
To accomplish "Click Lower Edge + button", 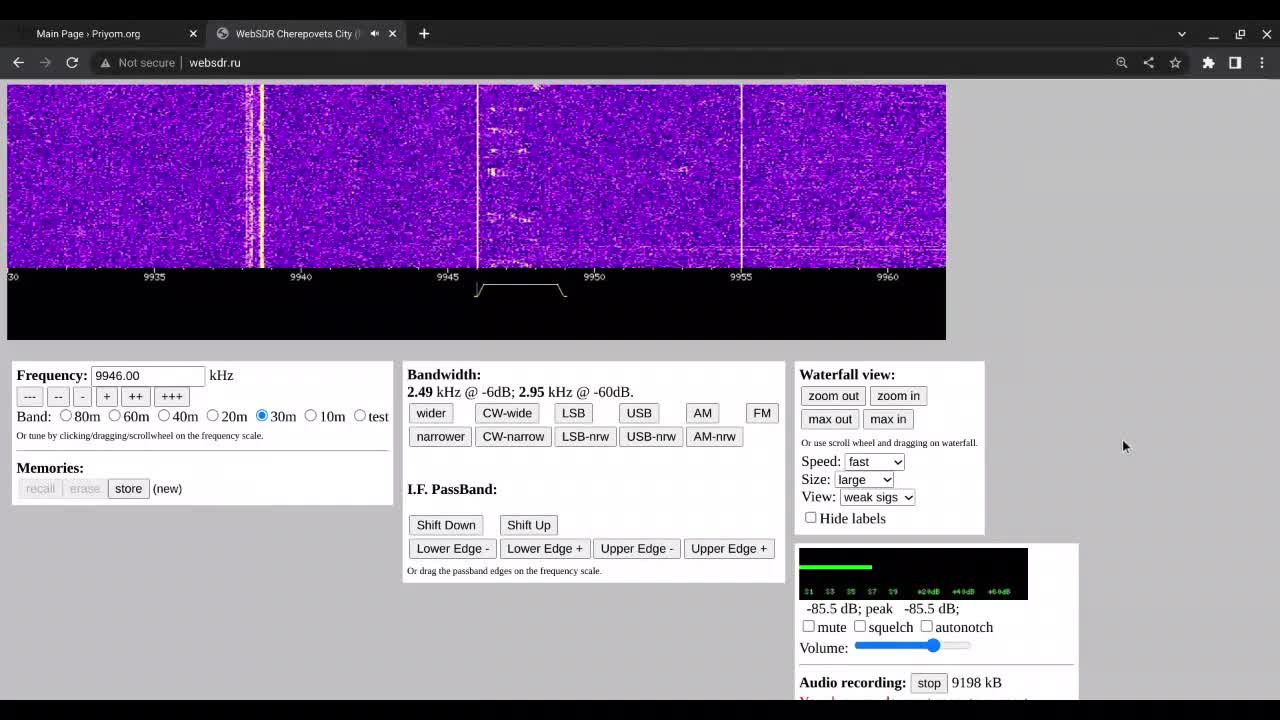I will [x=545, y=549].
